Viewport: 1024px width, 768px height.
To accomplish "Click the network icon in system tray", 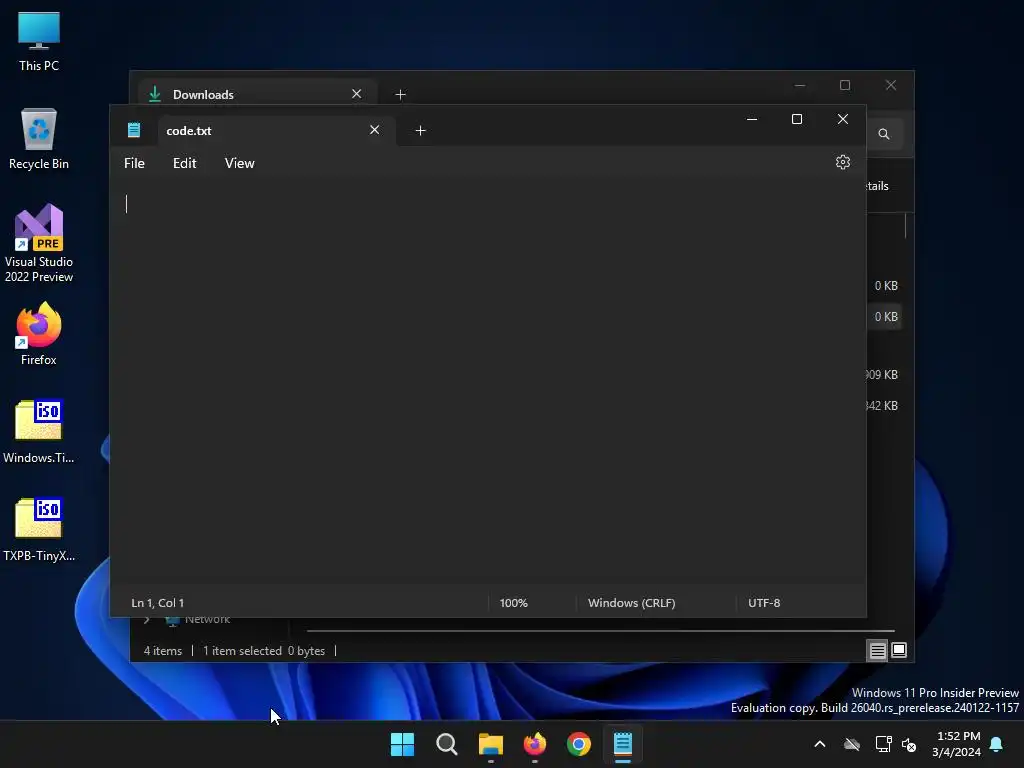I will (883, 744).
